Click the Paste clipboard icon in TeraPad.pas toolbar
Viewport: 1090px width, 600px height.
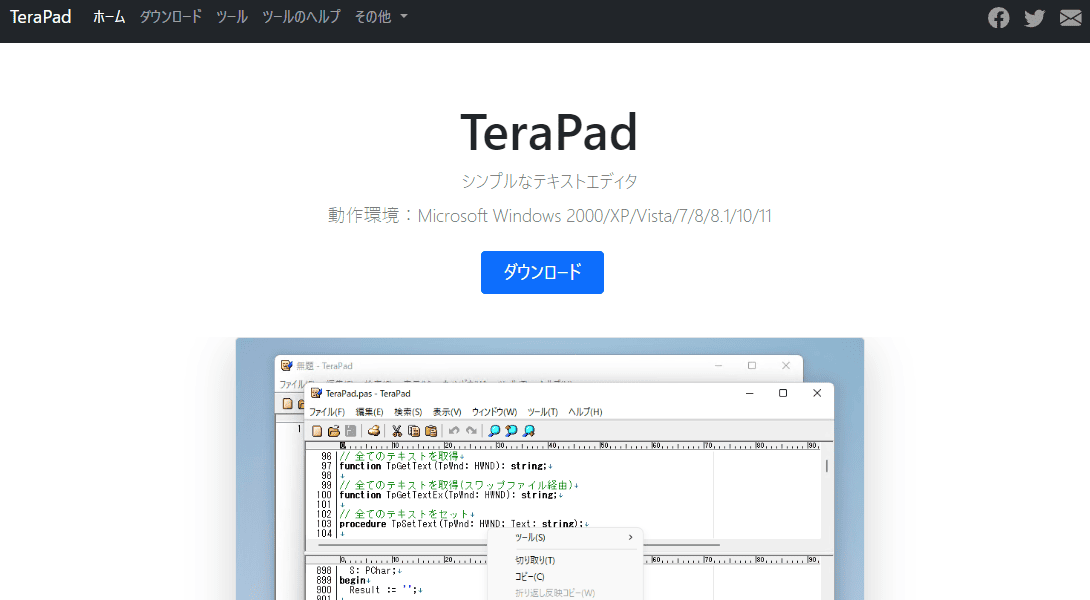tap(431, 431)
